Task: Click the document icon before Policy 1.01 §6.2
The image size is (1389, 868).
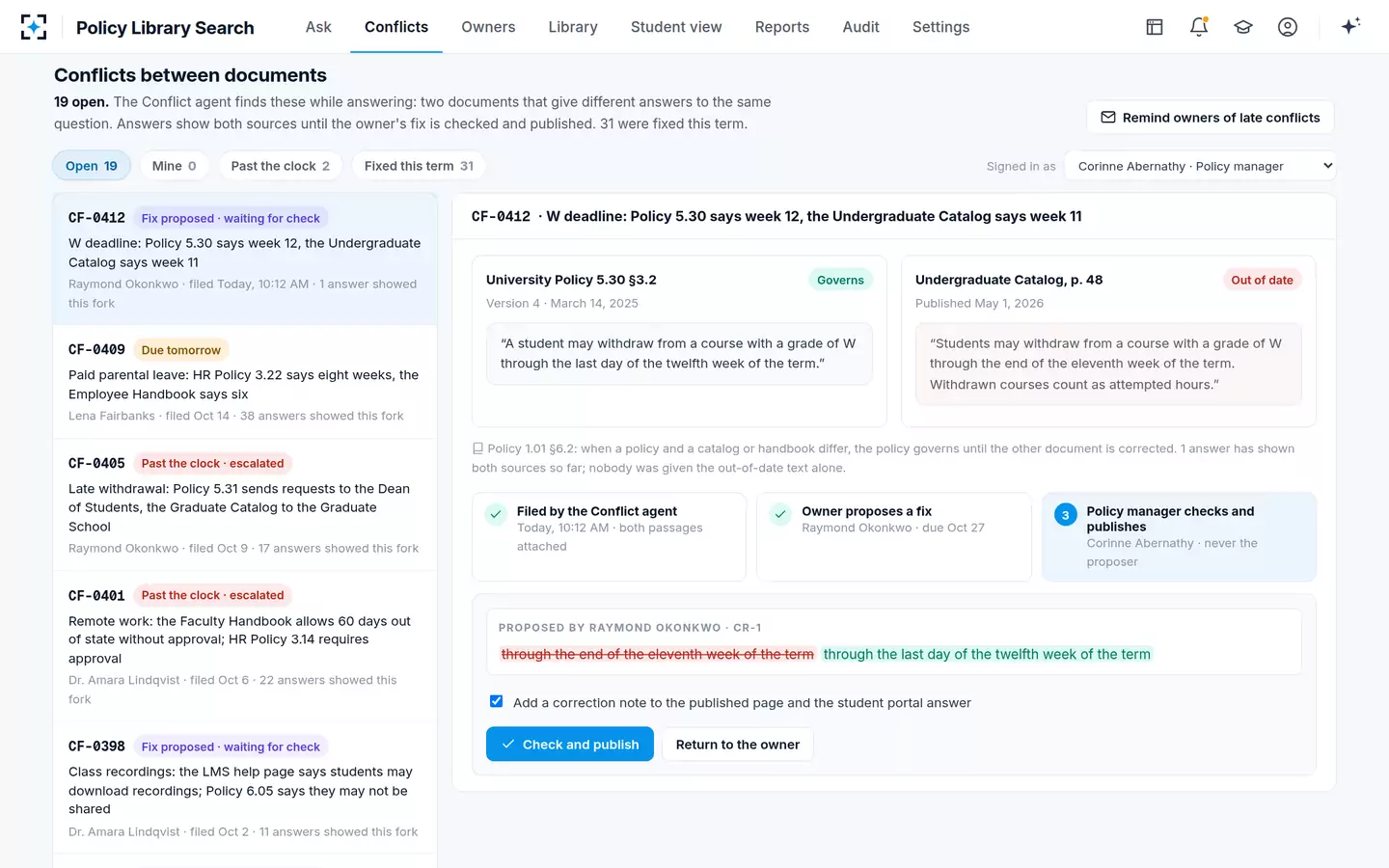Action: (x=477, y=448)
